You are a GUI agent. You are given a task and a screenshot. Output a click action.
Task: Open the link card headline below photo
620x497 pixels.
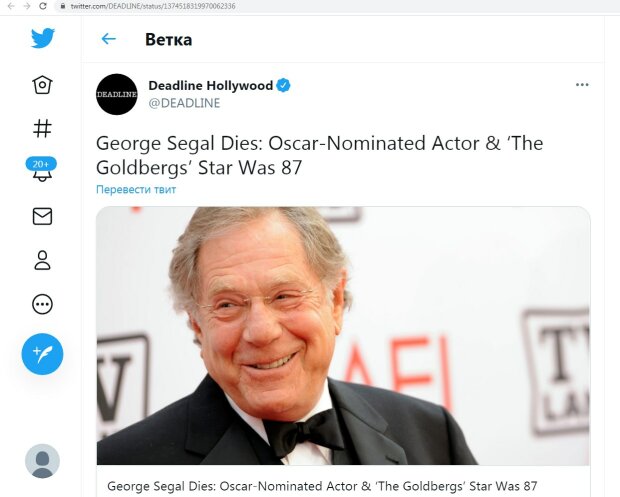(x=322, y=486)
